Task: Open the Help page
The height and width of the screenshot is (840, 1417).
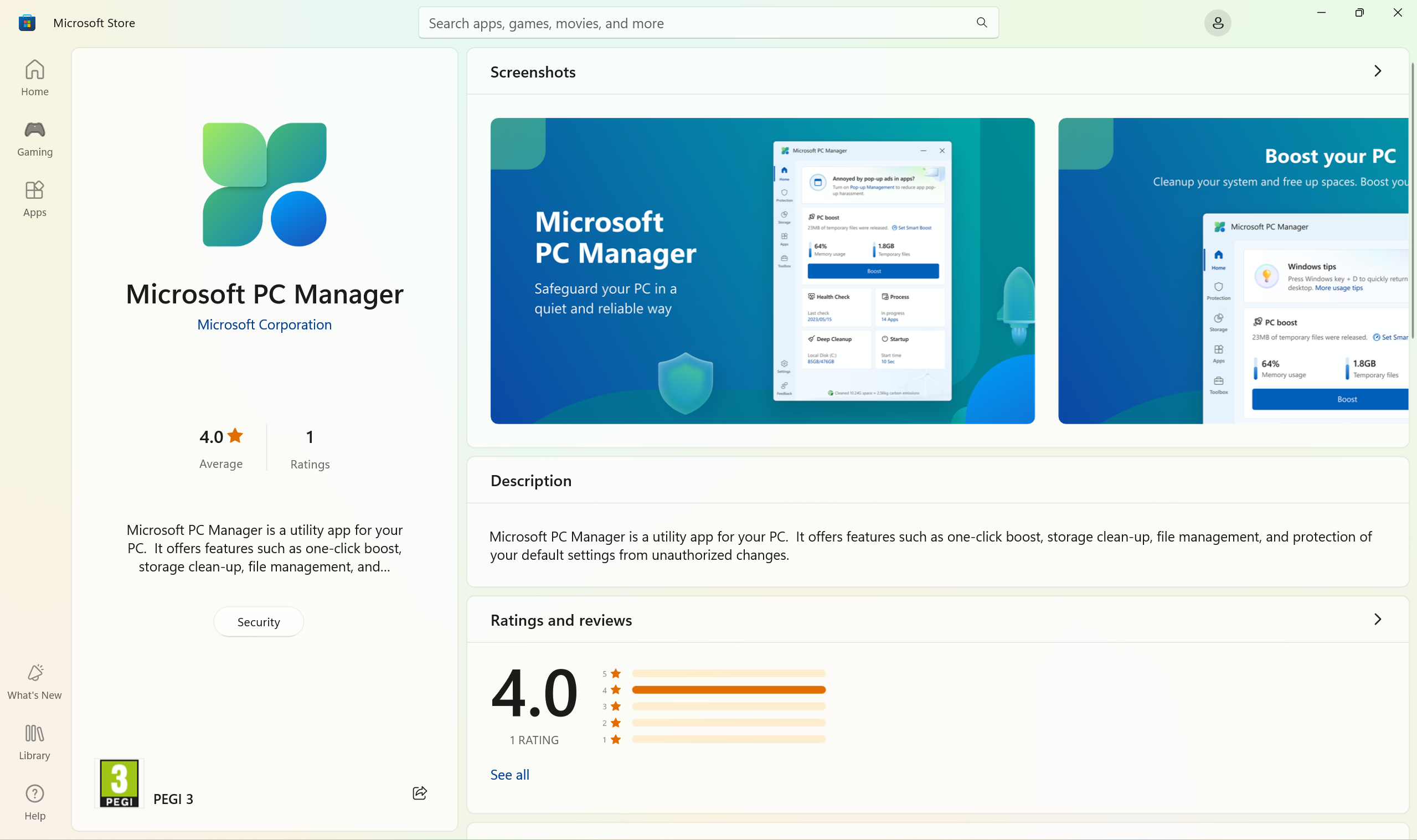Action: (x=34, y=802)
